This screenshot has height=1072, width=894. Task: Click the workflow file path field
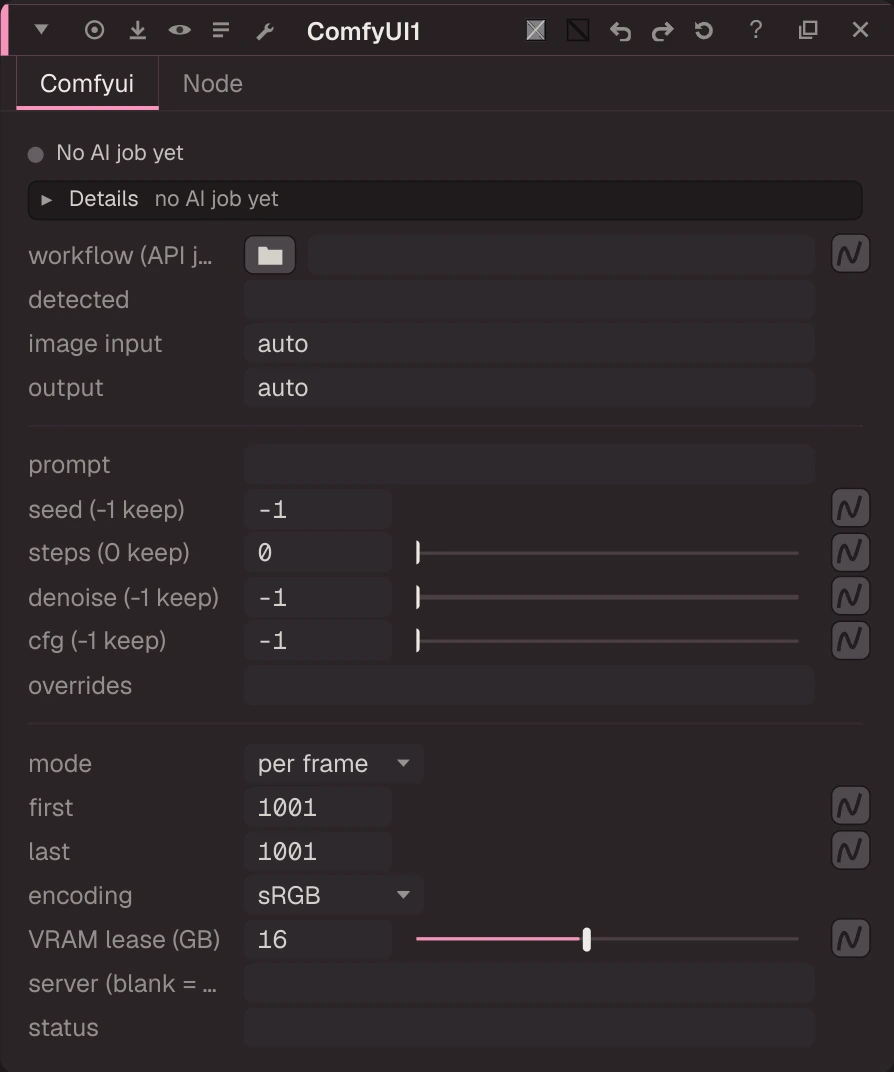(561, 255)
